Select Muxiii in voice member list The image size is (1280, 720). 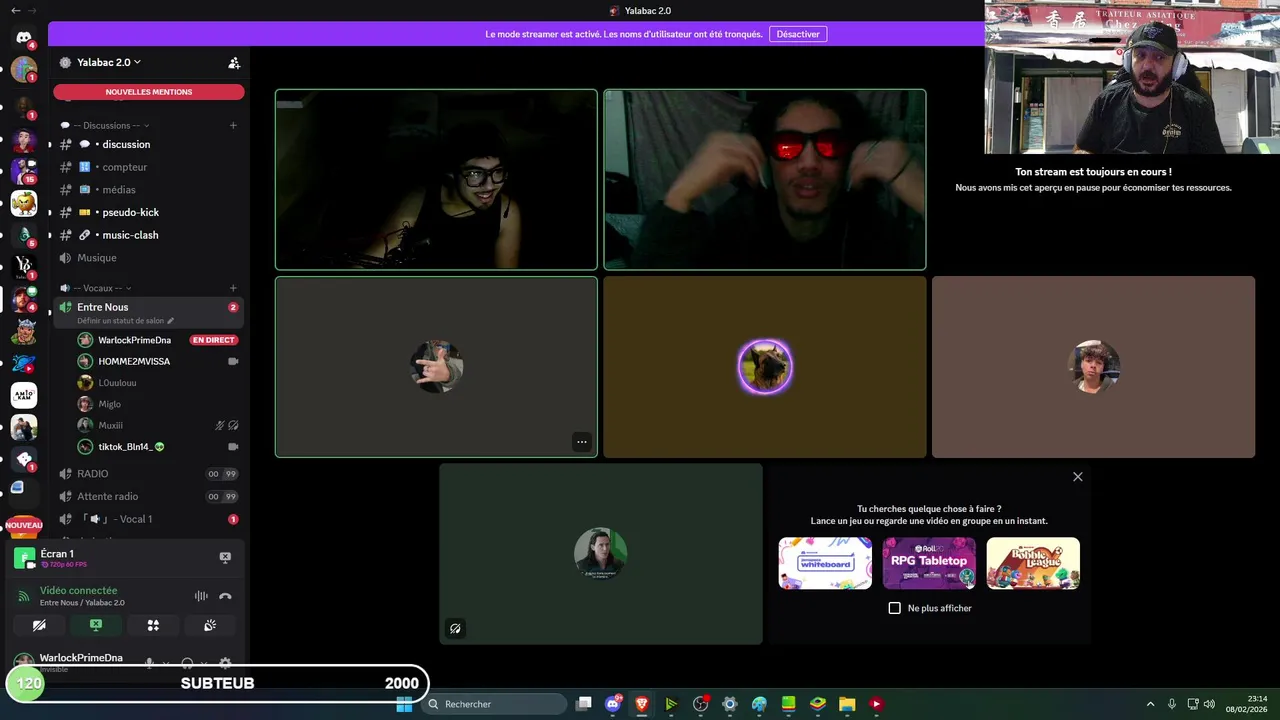(x=158, y=425)
